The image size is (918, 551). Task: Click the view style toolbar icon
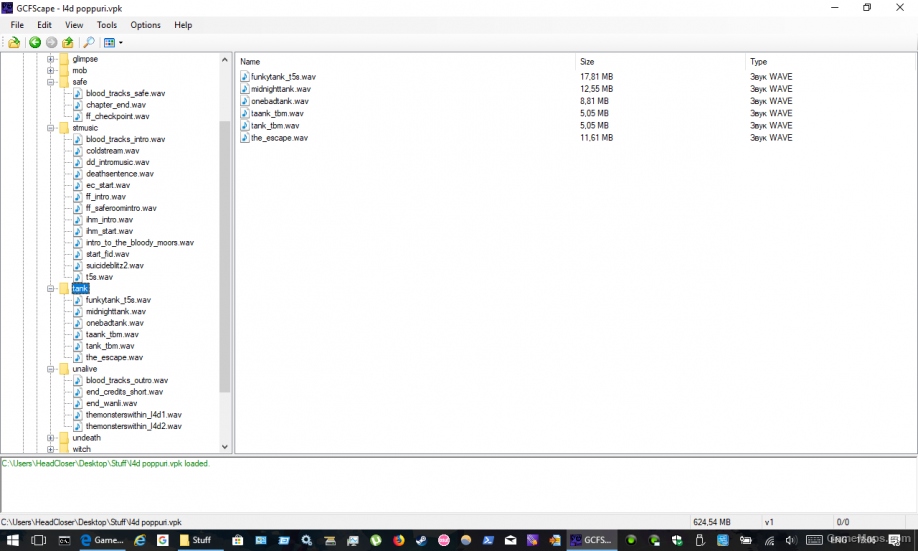point(109,42)
